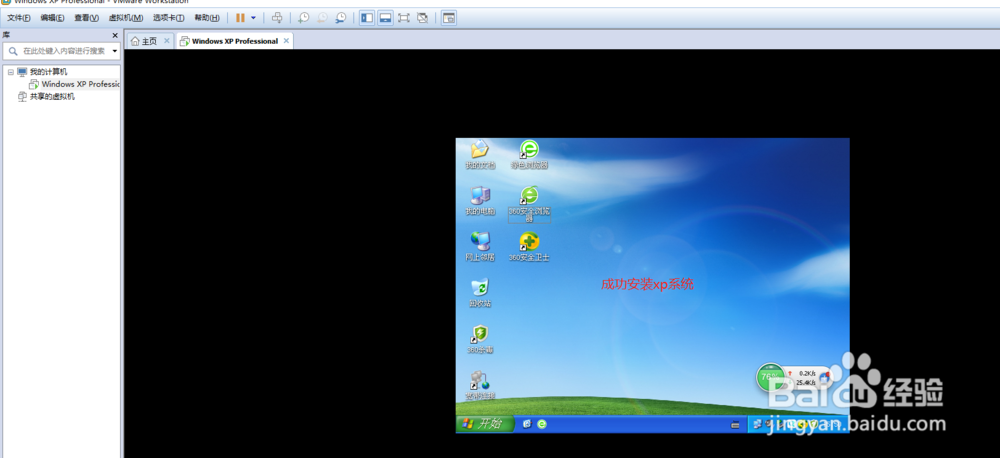Click the IE quick launch icon in XP taskbar
Screen dimensions: 1000x458
pos(527,424)
